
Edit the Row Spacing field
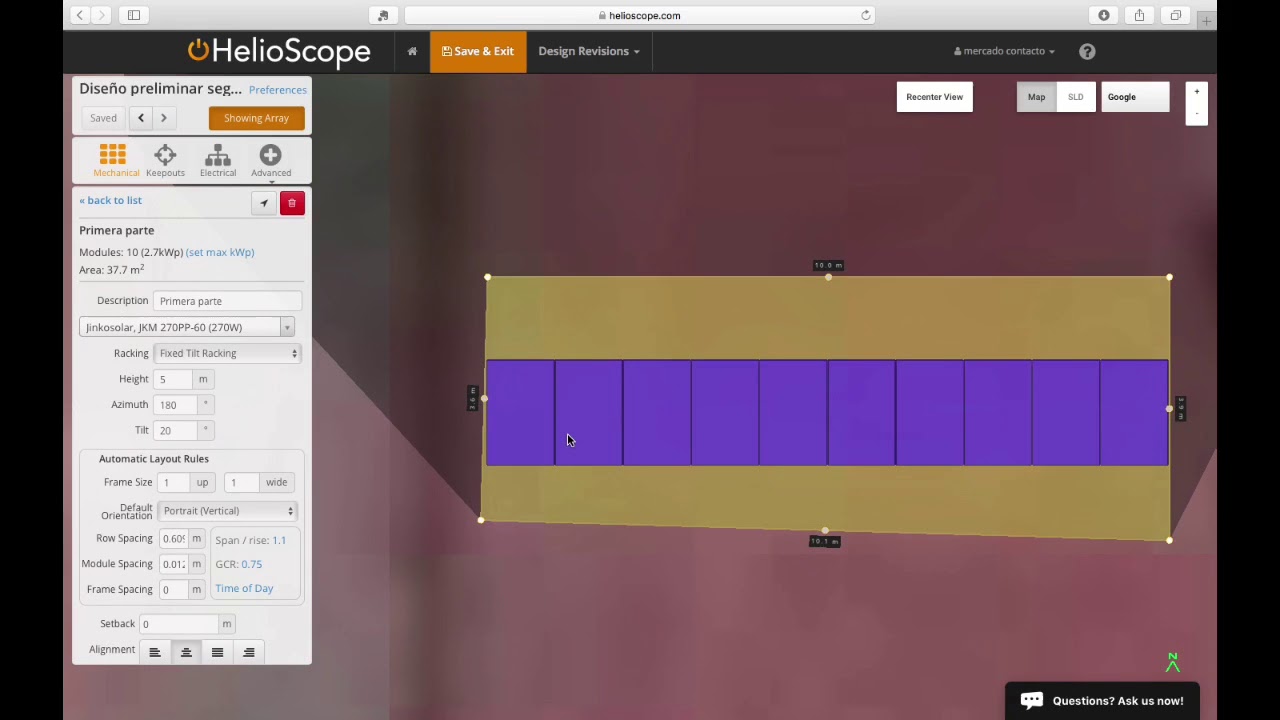pos(173,538)
